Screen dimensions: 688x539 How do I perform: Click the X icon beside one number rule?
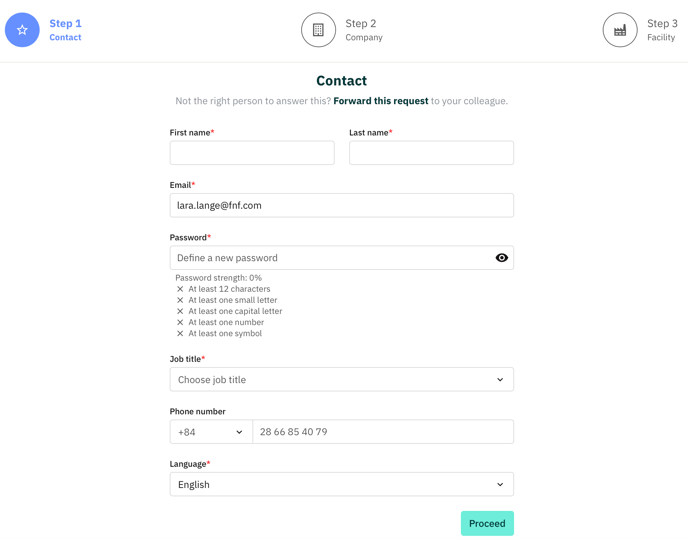[x=180, y=322]
